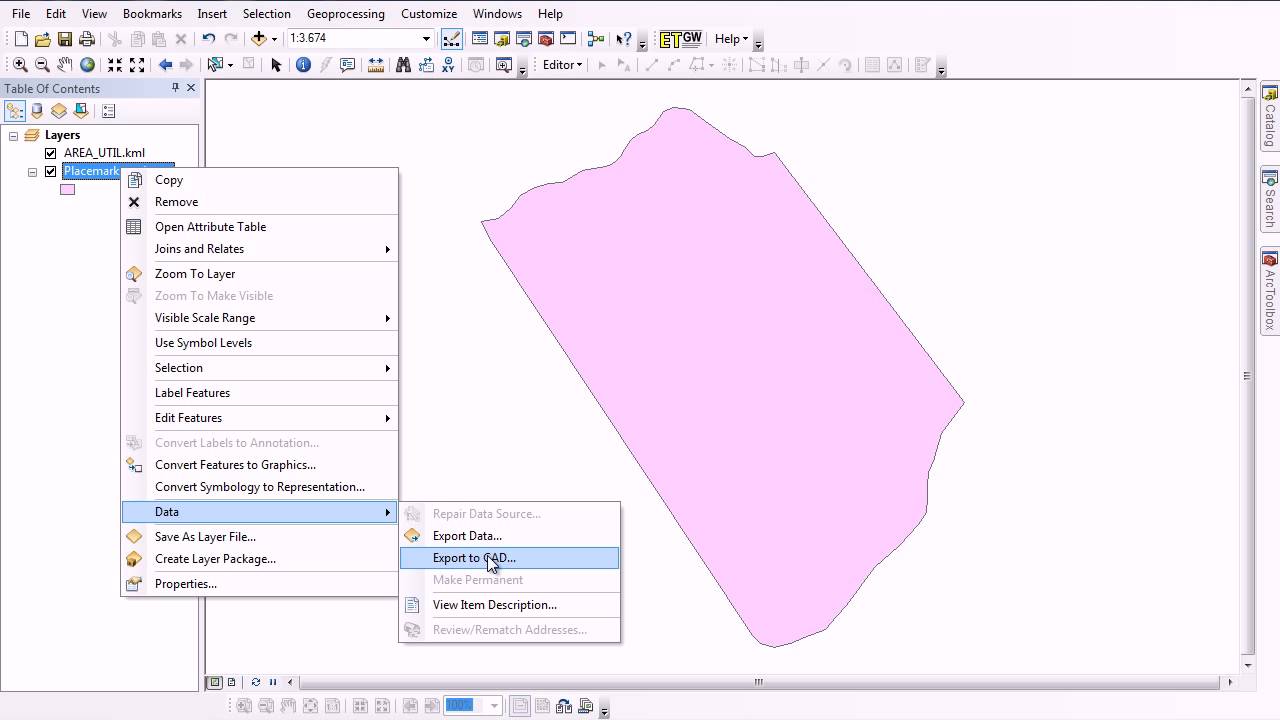Choose Export Data from Data submenu

[510, 536]
